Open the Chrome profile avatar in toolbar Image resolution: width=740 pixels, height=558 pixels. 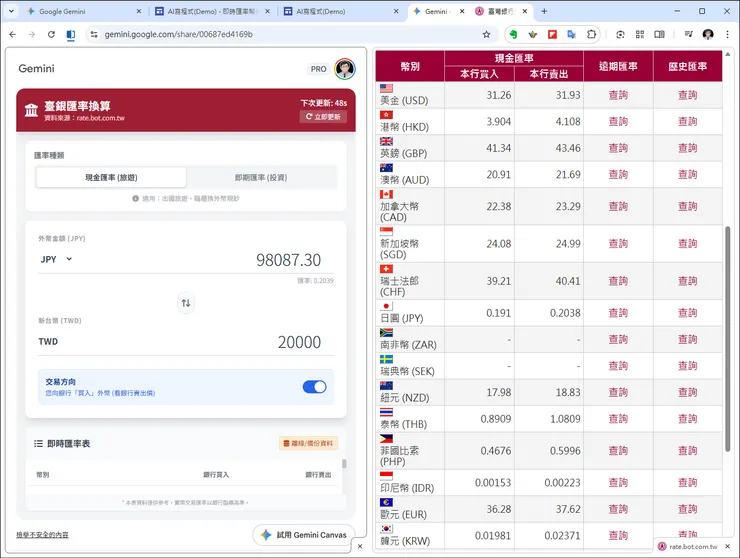[708, 34]
